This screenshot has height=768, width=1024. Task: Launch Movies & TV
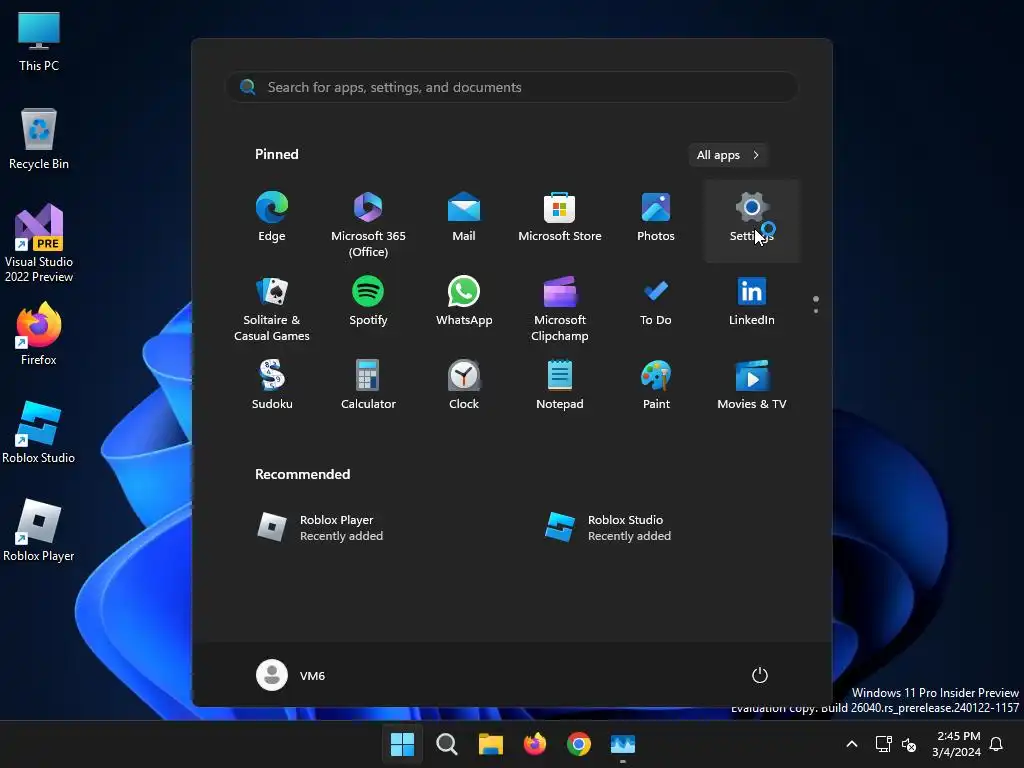[752, 385]
